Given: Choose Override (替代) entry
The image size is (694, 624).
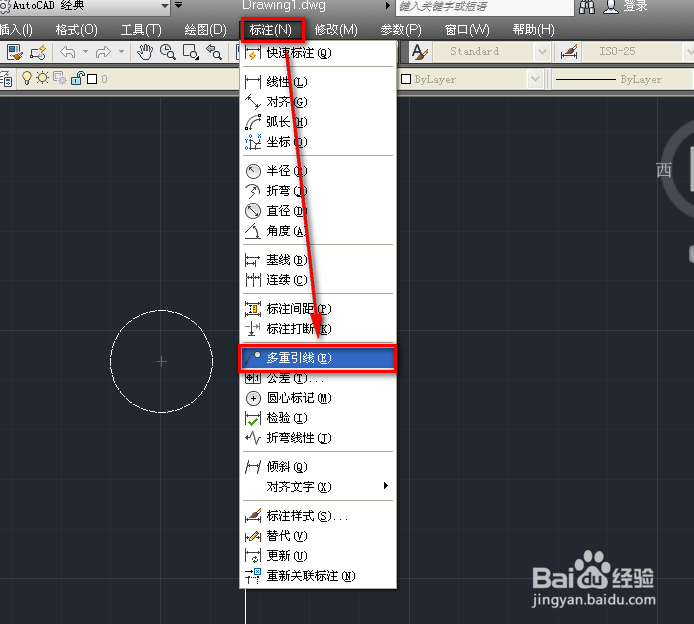Looking at the screenshot, I should [x=318, y=536].
